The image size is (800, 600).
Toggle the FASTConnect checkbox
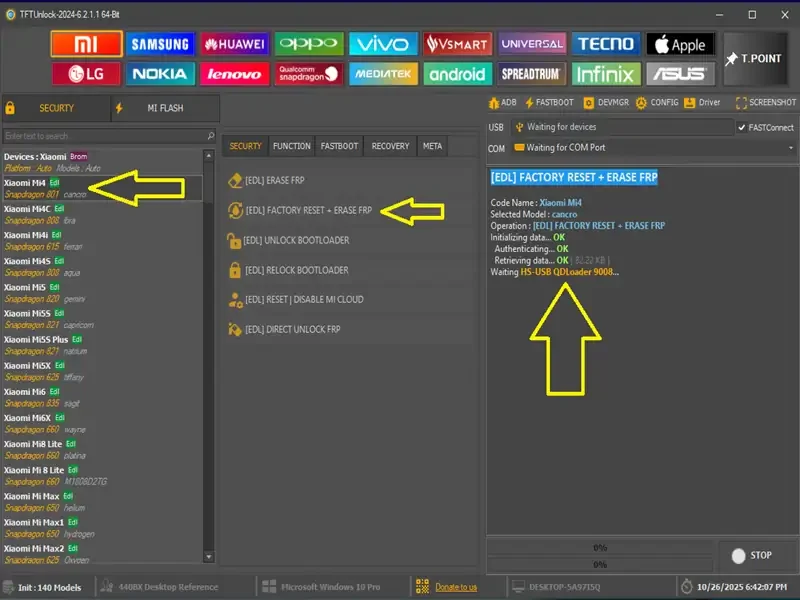coord(741,128)
